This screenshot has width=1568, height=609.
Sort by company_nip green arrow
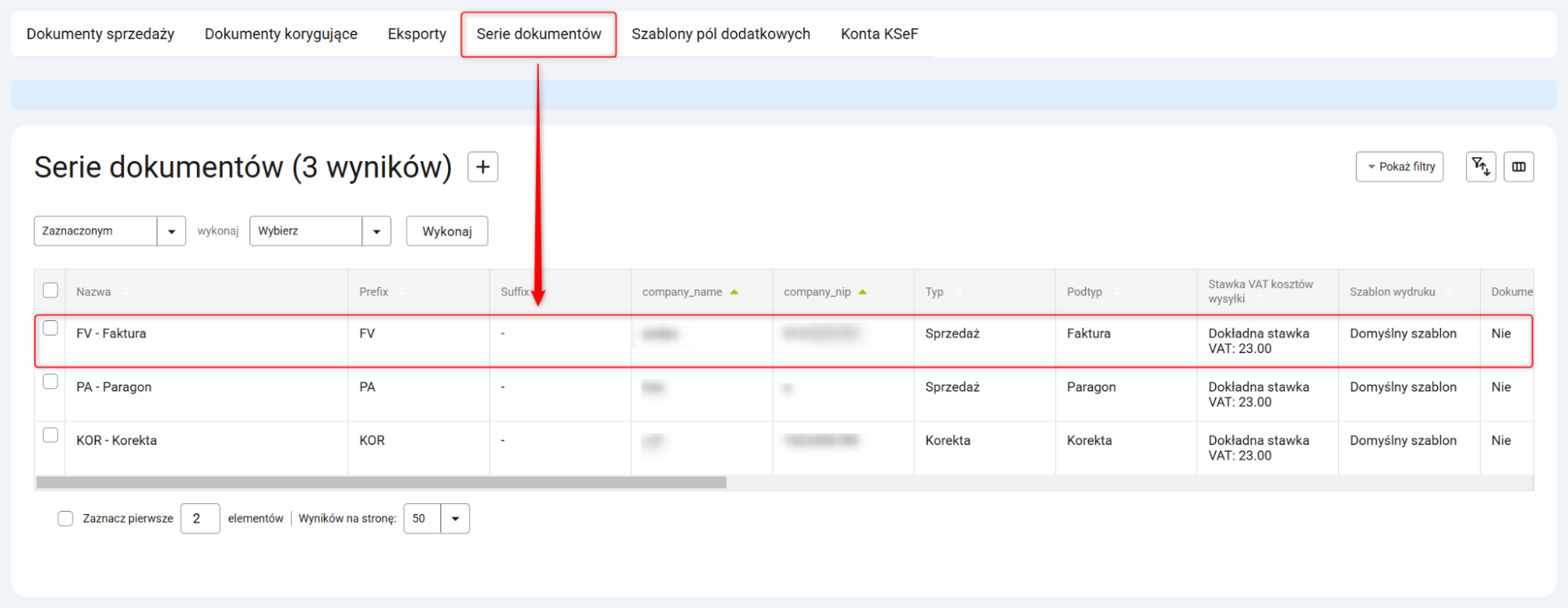pyautogui.click(x=862, y=292)
